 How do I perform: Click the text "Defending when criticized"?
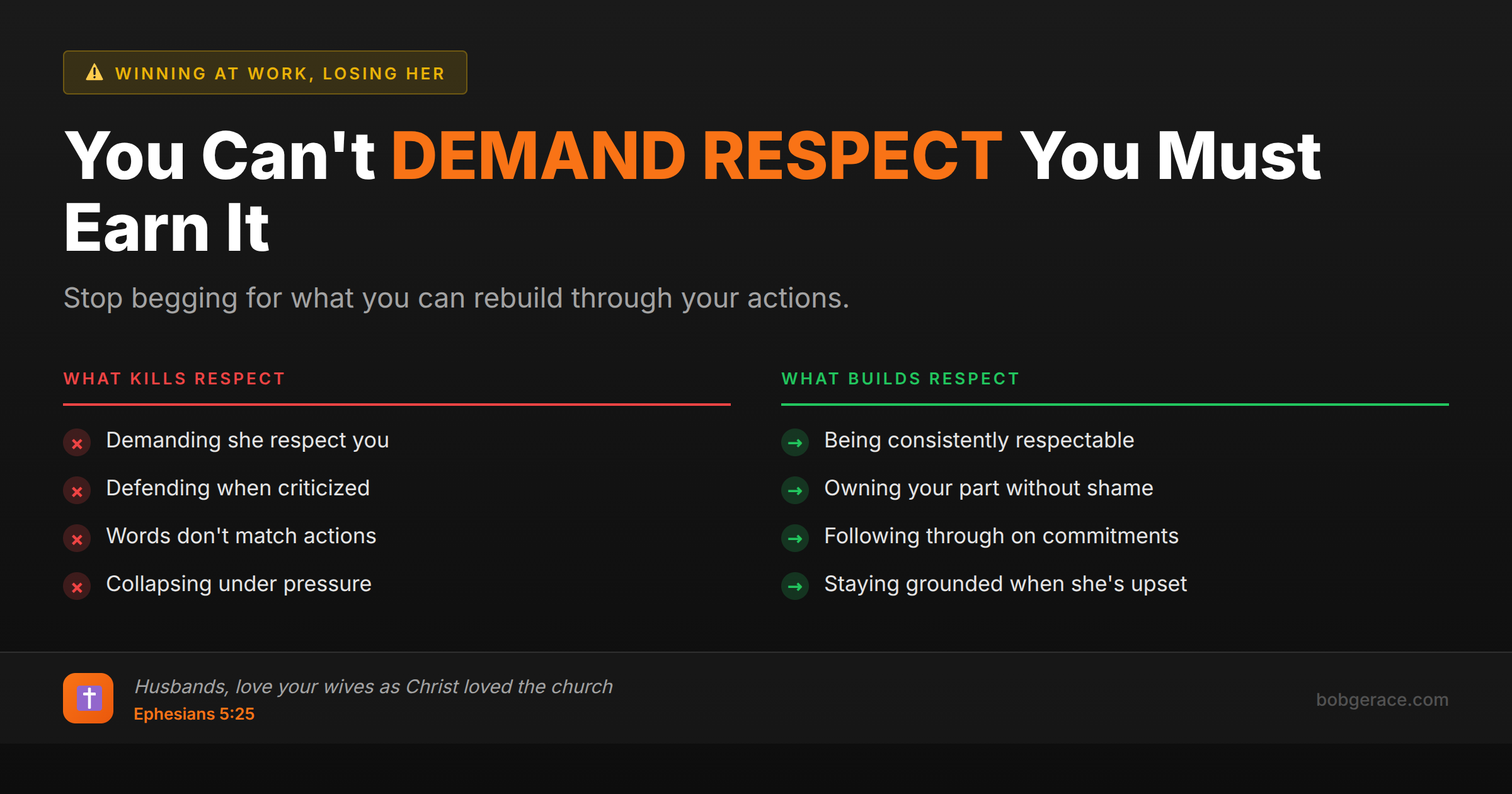[238, 488]
